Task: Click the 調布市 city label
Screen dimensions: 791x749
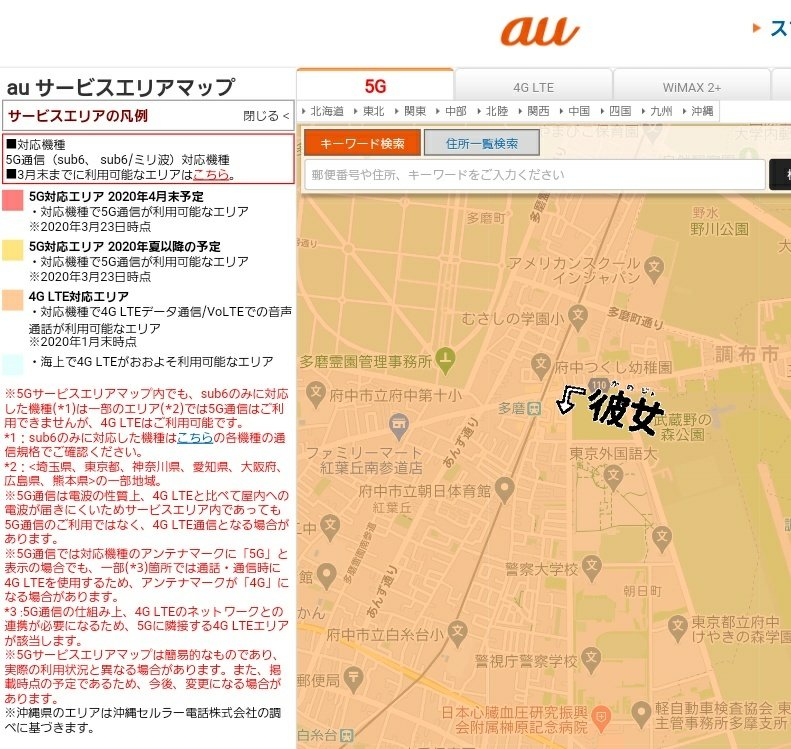Action: pos(747,354)
